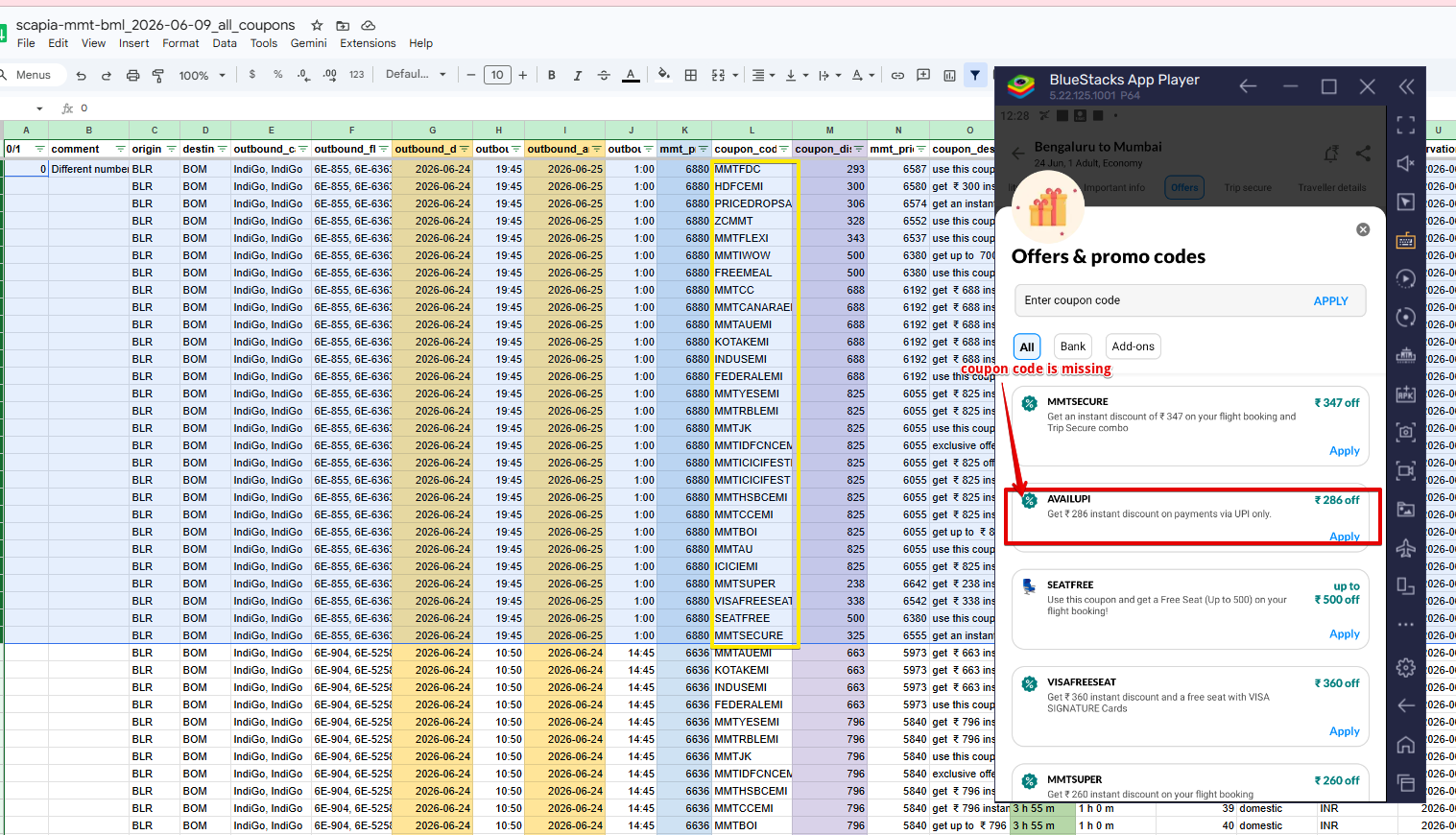Insert a link with the toolbar icon
The image size is (1456, 835).
click(897, 75)
